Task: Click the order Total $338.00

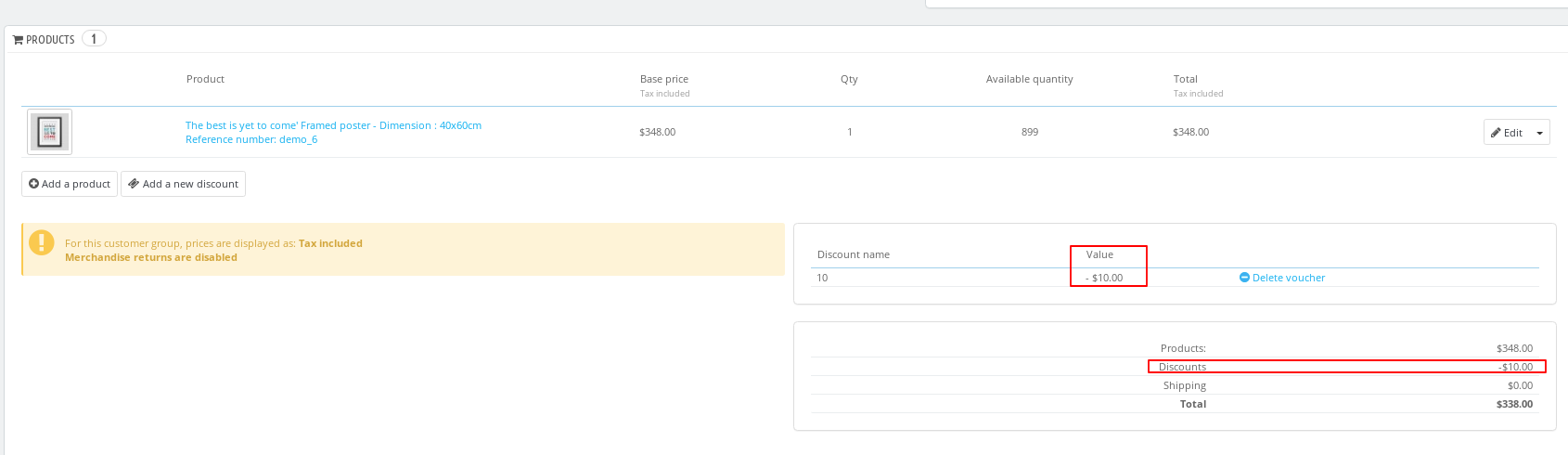Action: pos(1514,404)
